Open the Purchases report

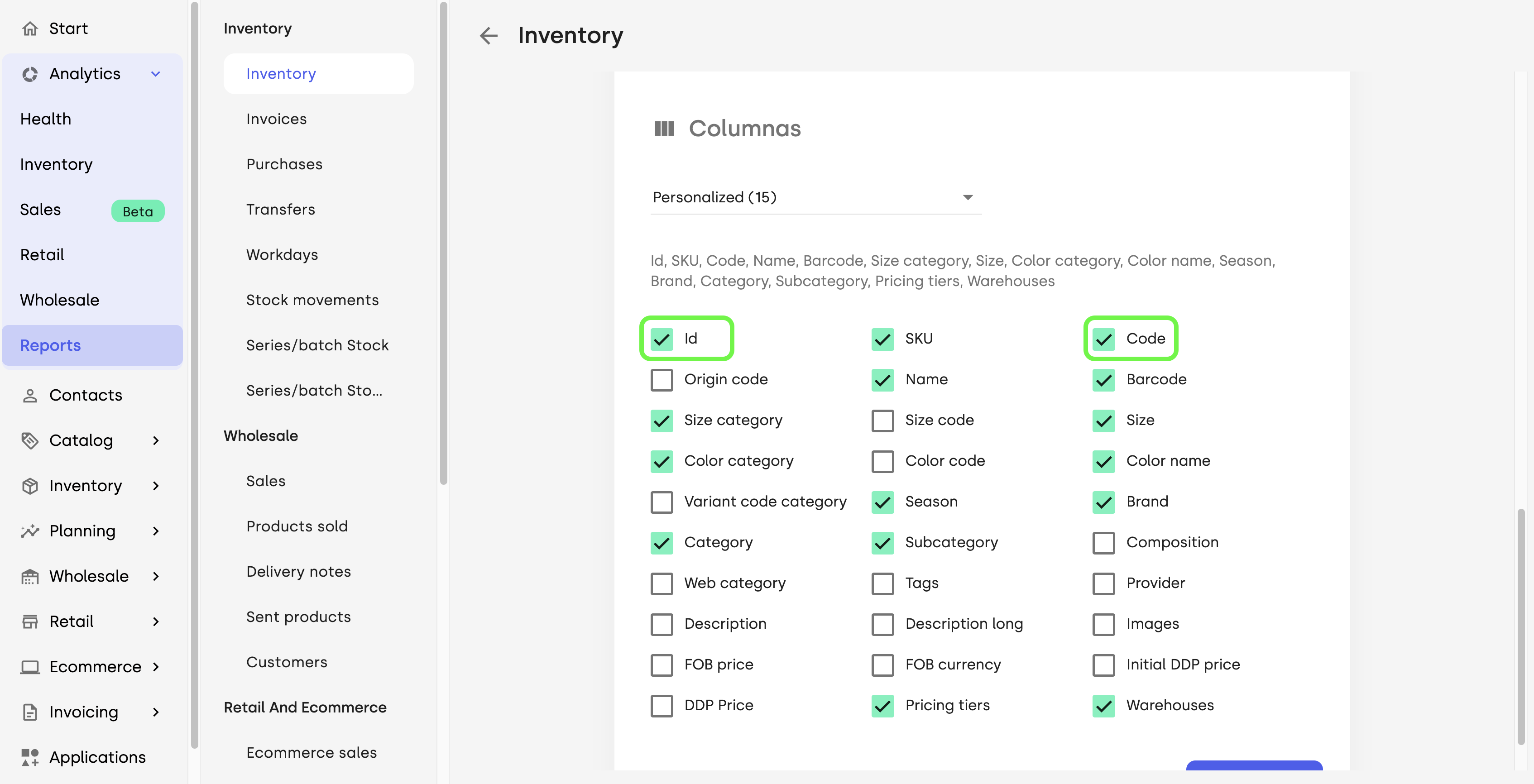(x=319, y=164)
